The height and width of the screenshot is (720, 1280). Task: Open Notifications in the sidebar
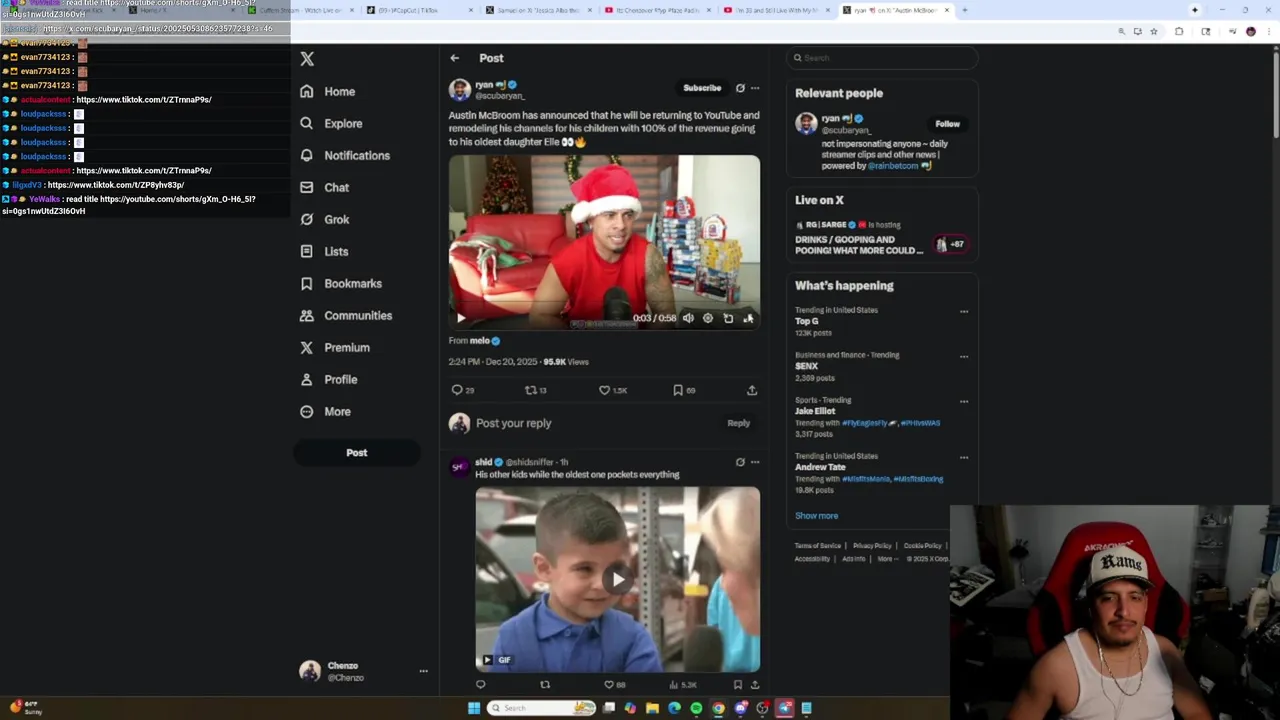pos(345,155)
